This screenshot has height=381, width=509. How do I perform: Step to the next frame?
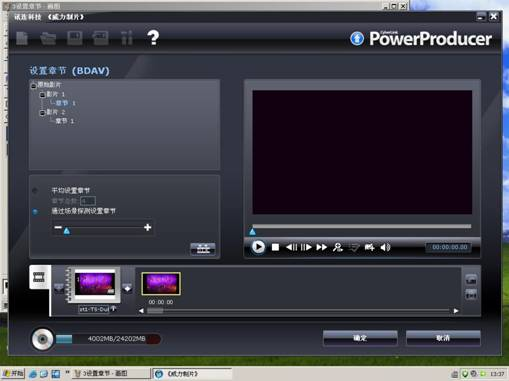tap(306, 247)
